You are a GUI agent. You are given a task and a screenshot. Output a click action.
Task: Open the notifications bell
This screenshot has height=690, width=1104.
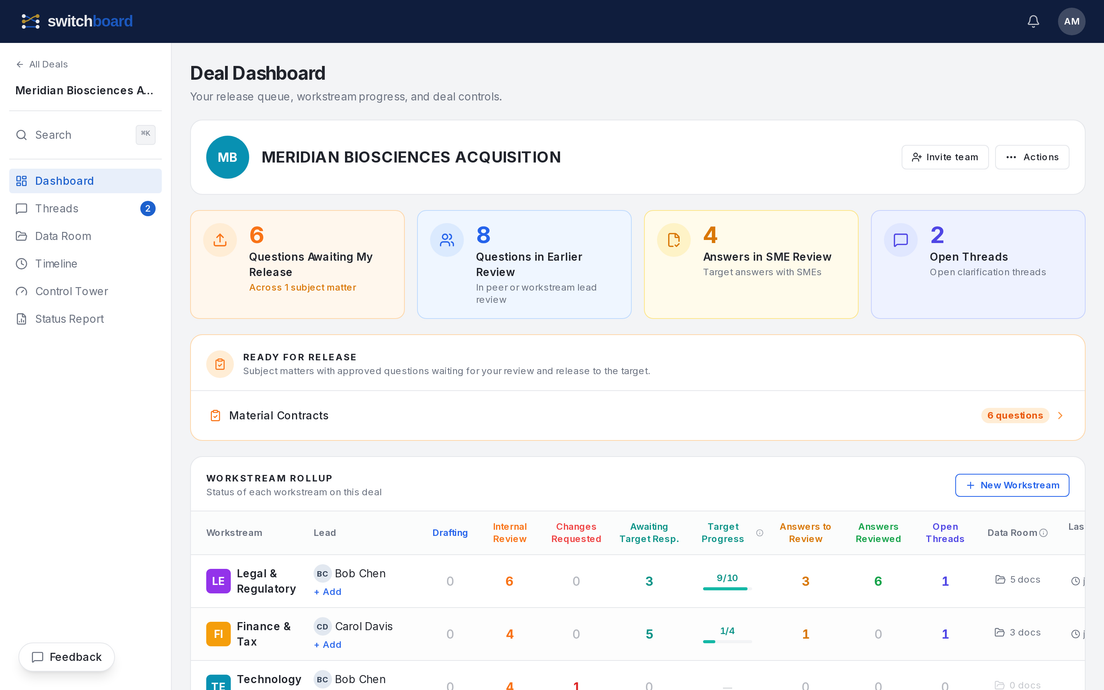click(1033, 21)
